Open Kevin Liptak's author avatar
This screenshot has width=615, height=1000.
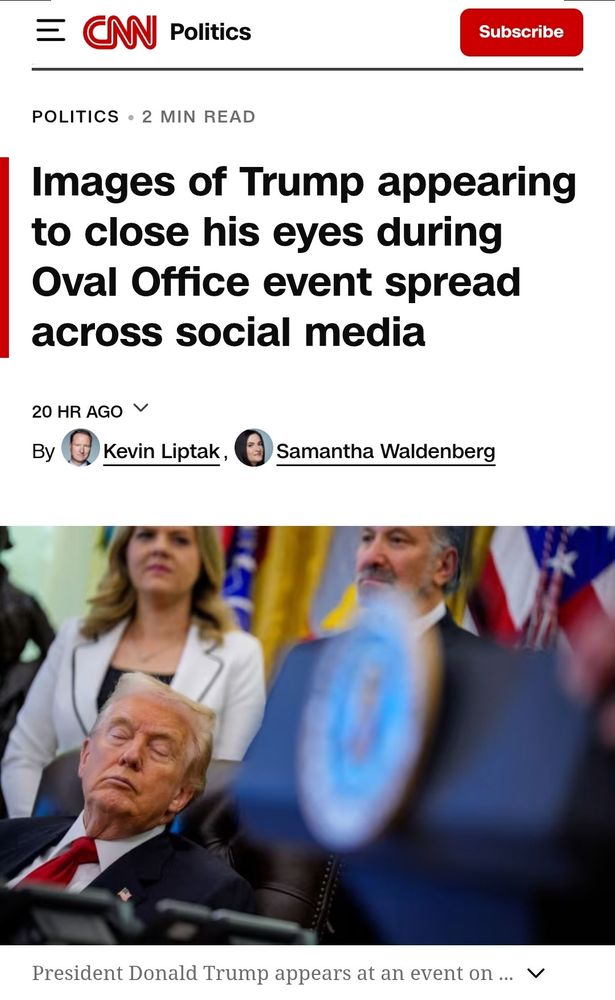pyautogui.click(x=80, y=448)
